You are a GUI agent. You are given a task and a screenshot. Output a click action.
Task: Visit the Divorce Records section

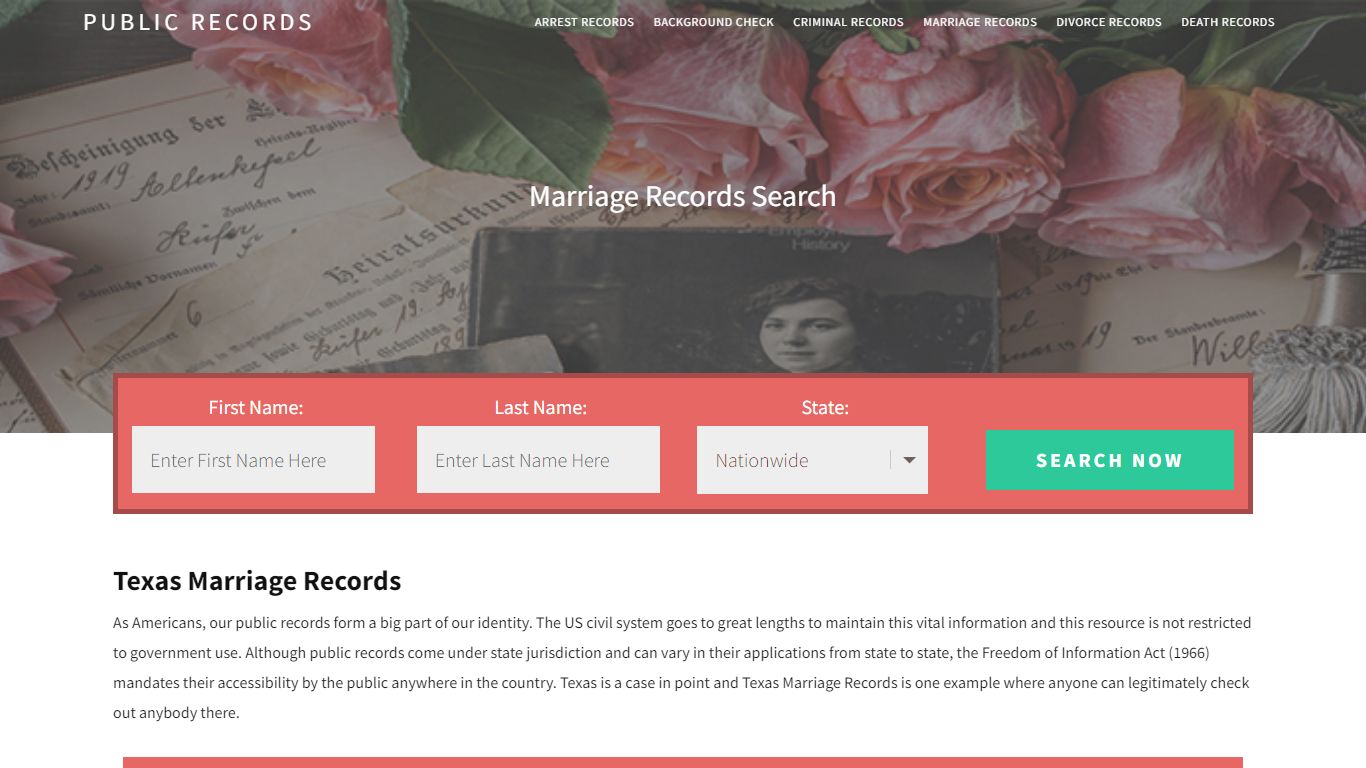[x=1109, y=22]
